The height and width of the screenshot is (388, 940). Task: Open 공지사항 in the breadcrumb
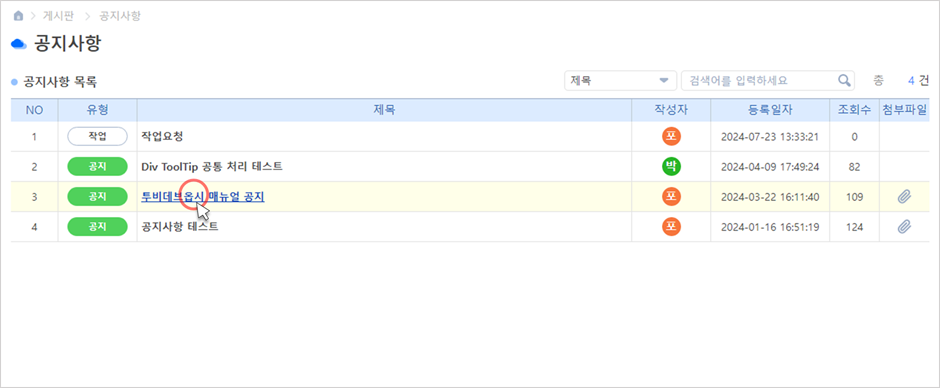click(x=120, y=16)
